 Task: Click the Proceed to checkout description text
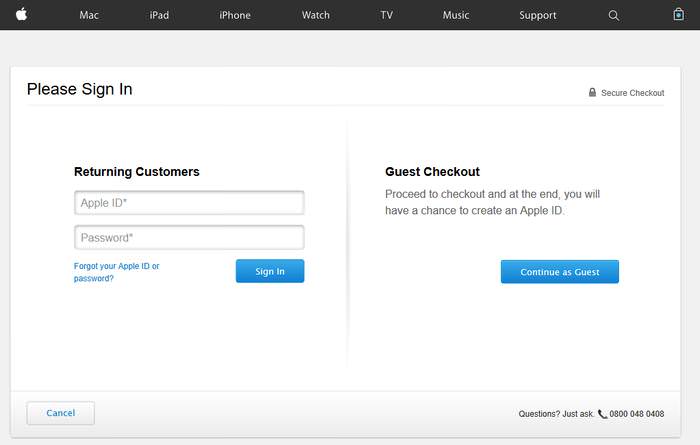pos(492,202)
